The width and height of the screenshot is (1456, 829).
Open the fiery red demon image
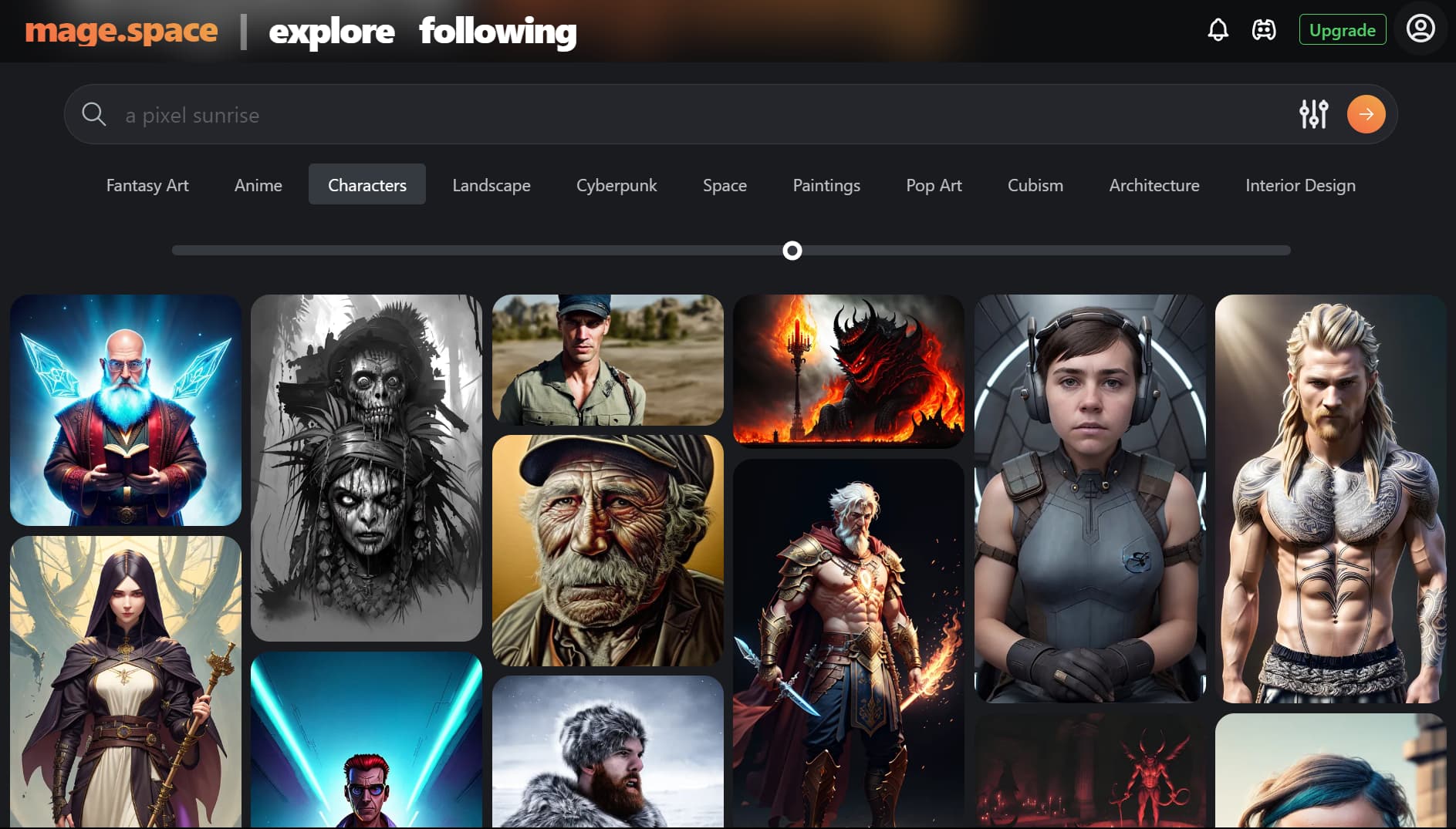pyautogui.click(x=848, y=370)
